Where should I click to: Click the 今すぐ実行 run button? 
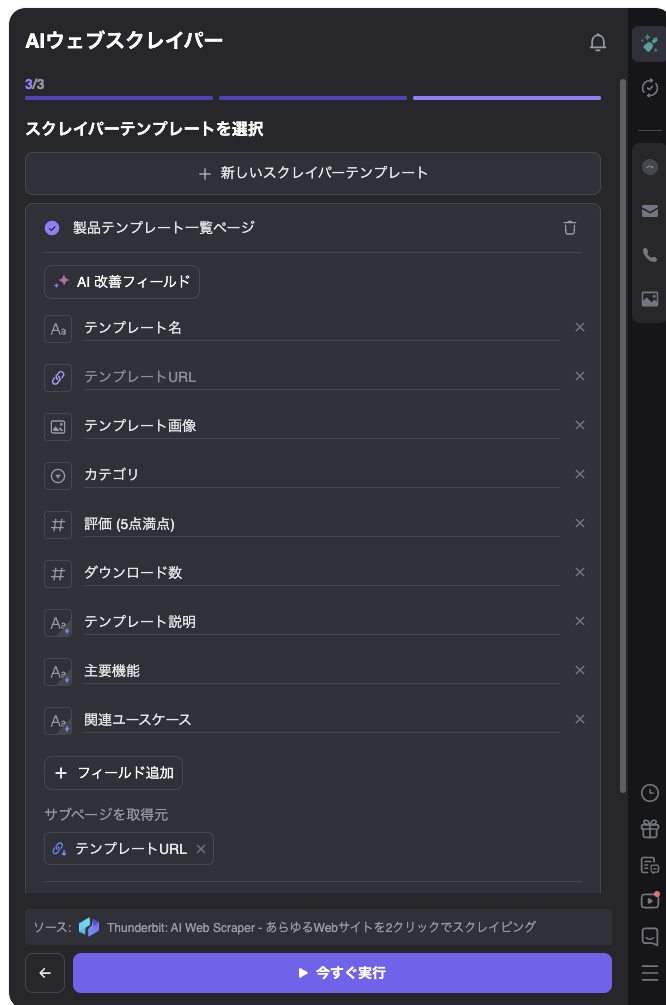click(342, 972)
